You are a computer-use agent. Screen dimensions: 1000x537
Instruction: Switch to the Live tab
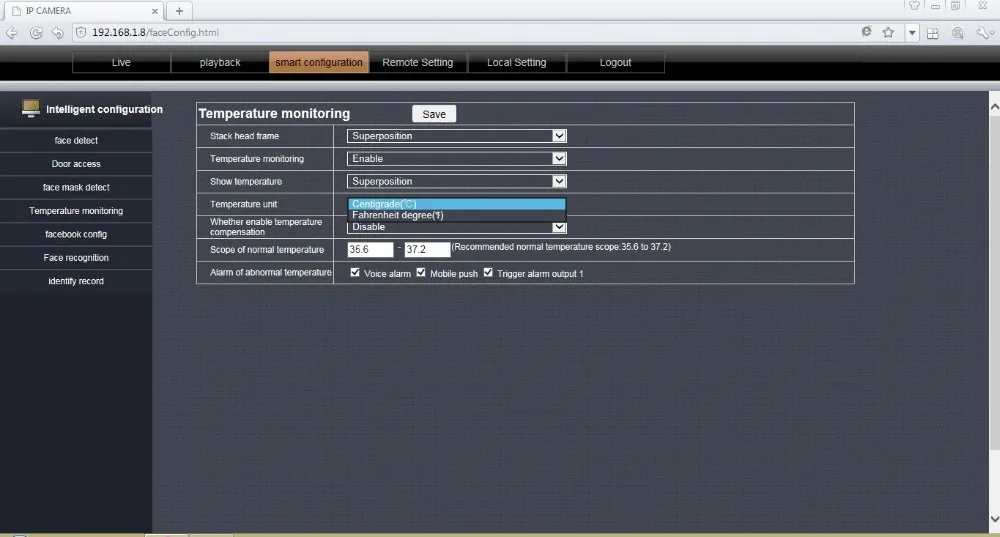point(121,63)
